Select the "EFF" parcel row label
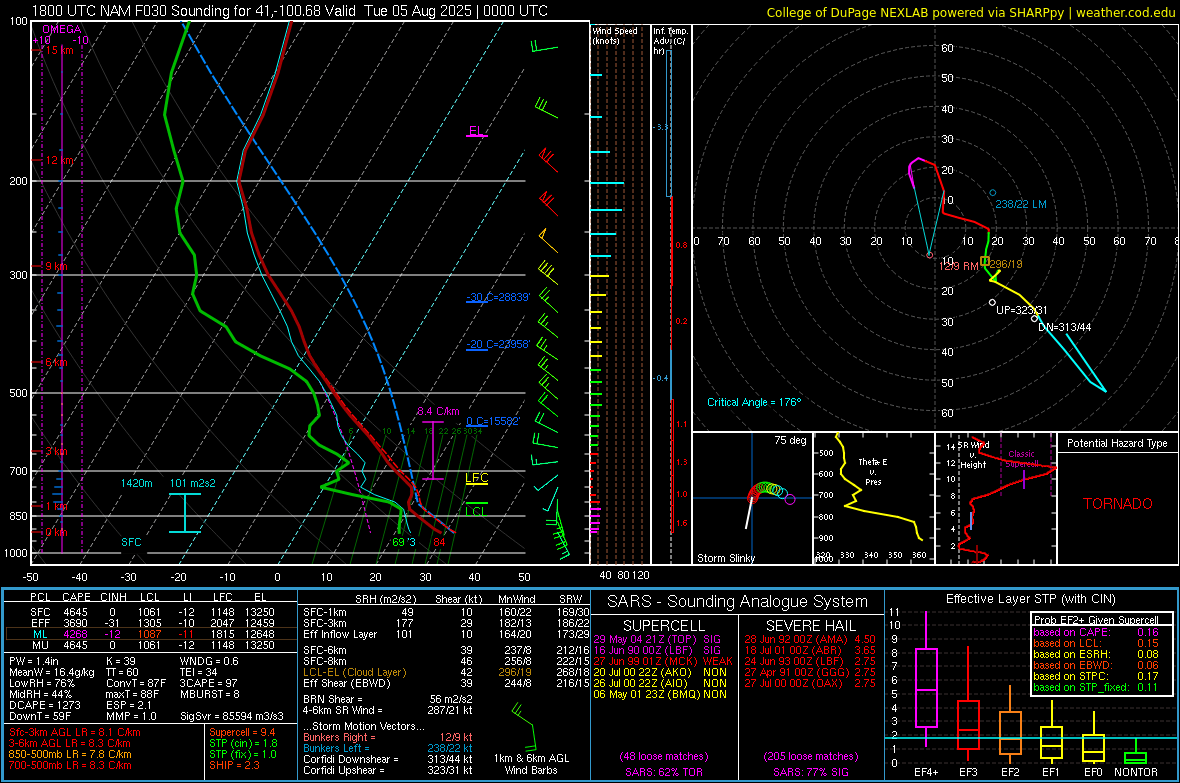The height and width of the screenshot is (783, 1180). pos(40,623)
